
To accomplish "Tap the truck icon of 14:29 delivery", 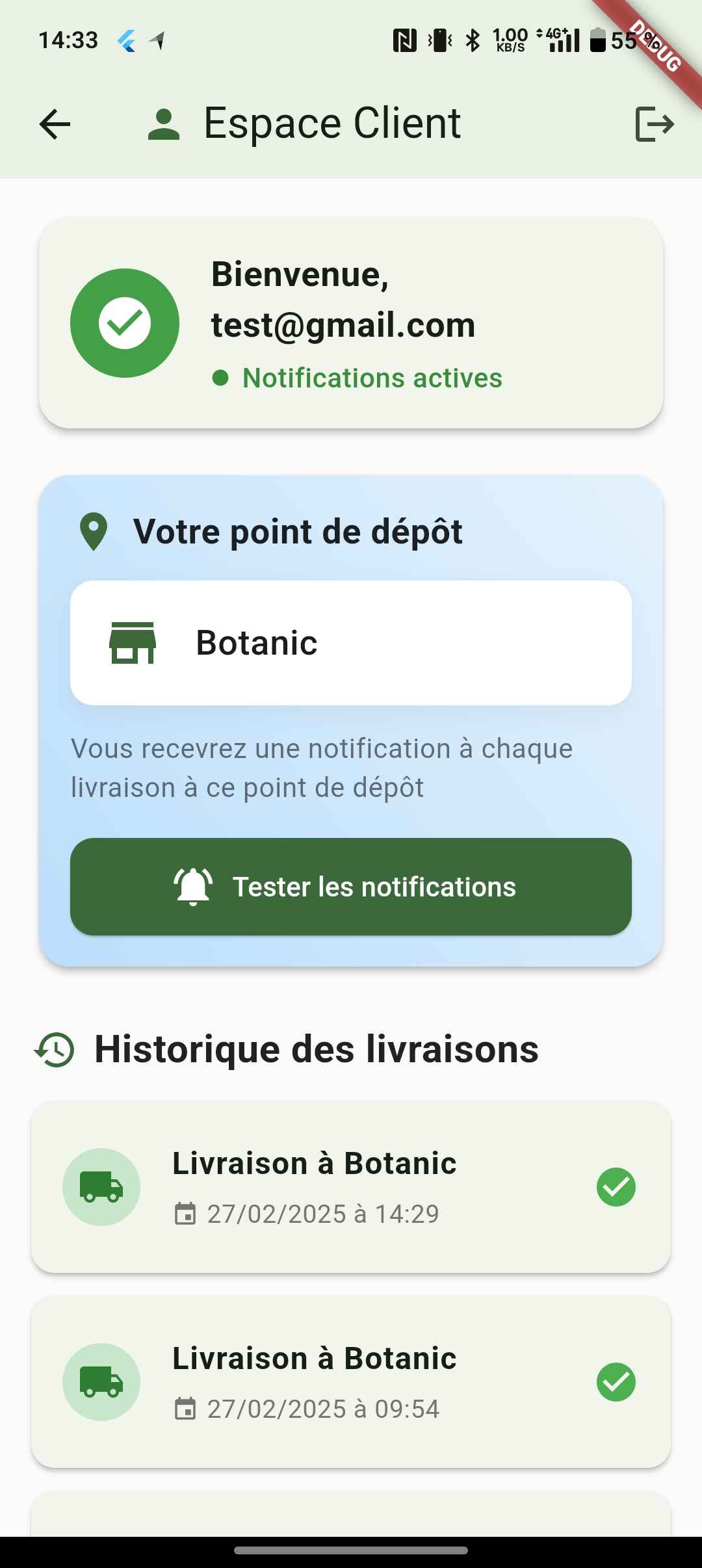I will click(101, 1187).
